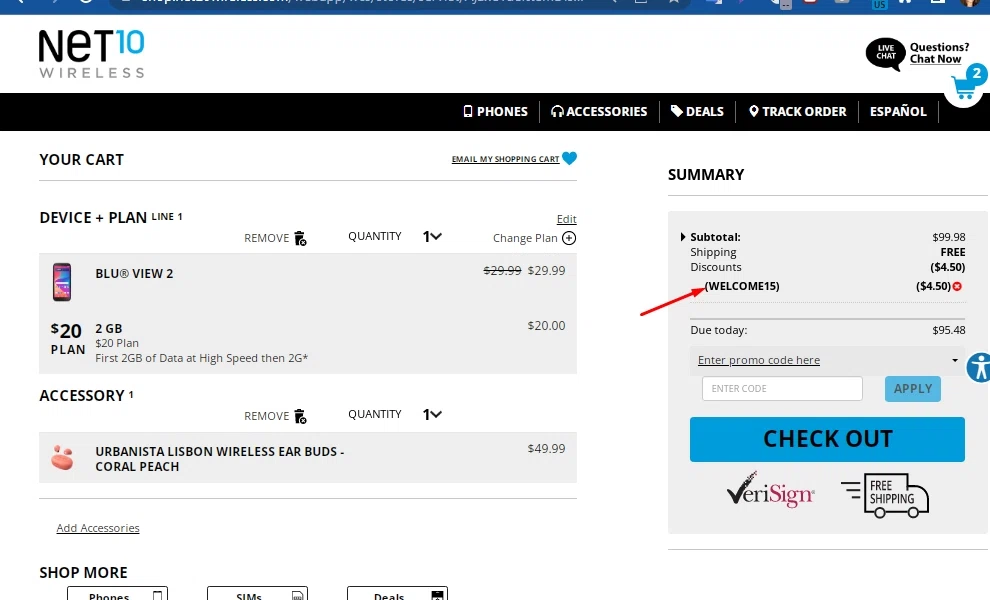Open the Phones menu
This screenshot has width=990, height=600.
496,112
